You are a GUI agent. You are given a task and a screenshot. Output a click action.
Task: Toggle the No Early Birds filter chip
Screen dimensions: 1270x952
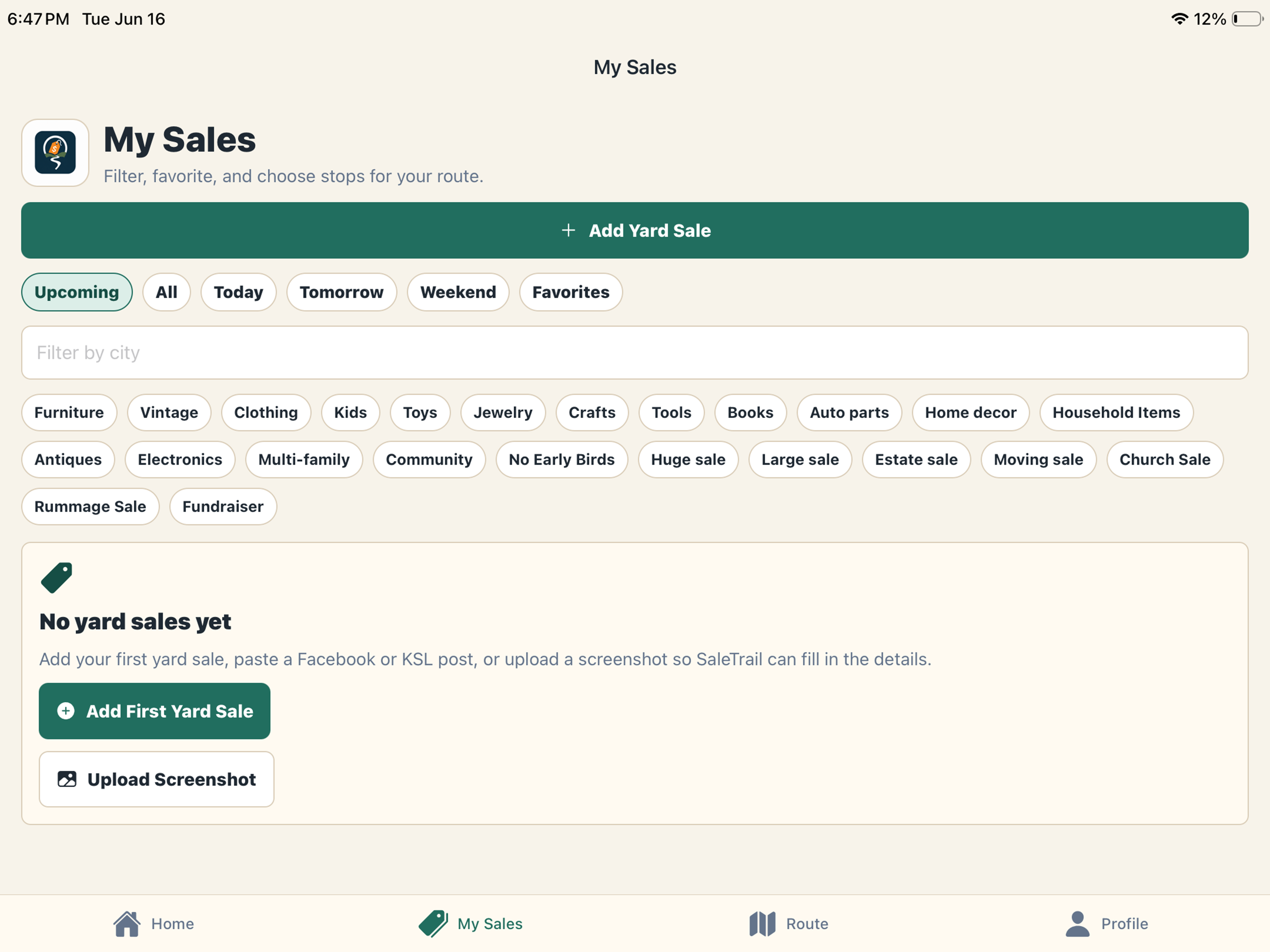[x=562, y=459]
